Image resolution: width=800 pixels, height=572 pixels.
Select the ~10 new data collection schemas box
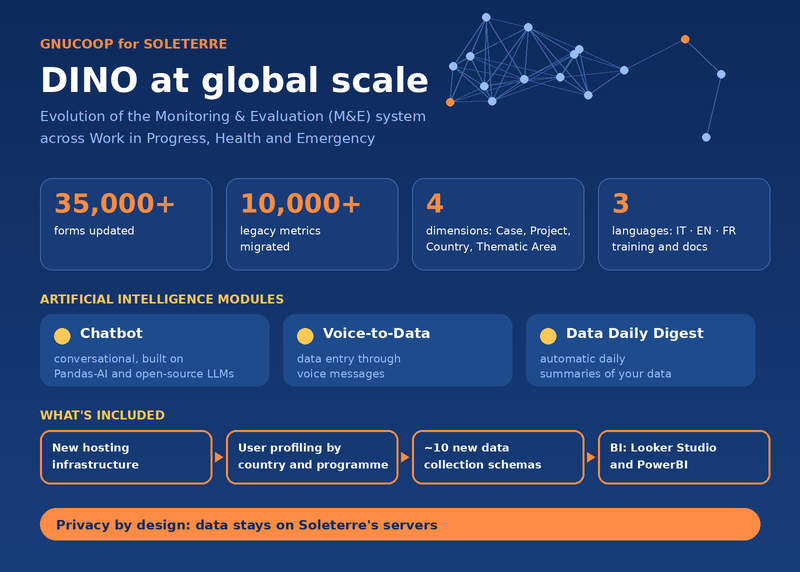pyautogui.click(x=498, y=457)
